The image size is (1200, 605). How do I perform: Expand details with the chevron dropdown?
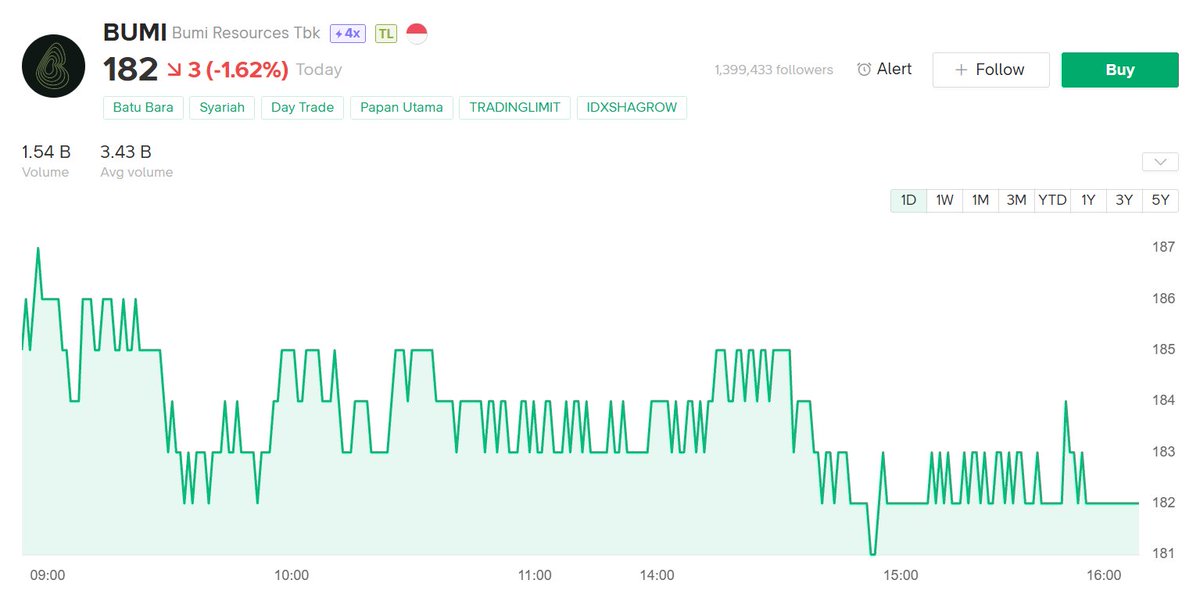pyautogui.click(x=1160, y=162)
